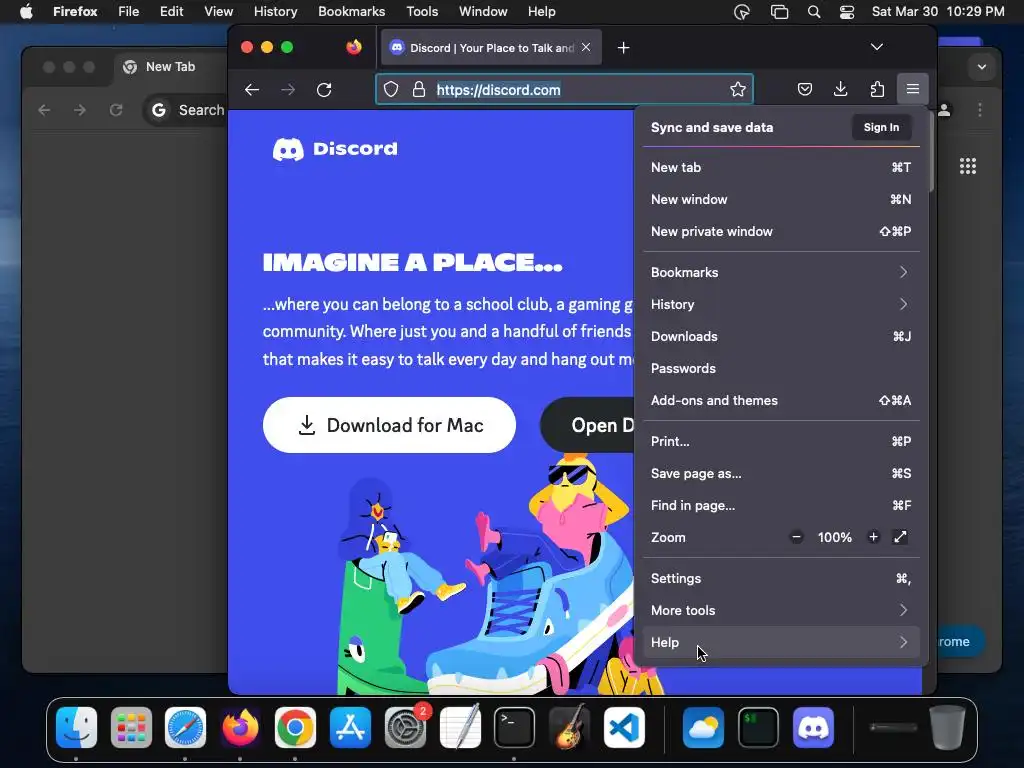Expand More tools submenu

[x=781, y=611]
